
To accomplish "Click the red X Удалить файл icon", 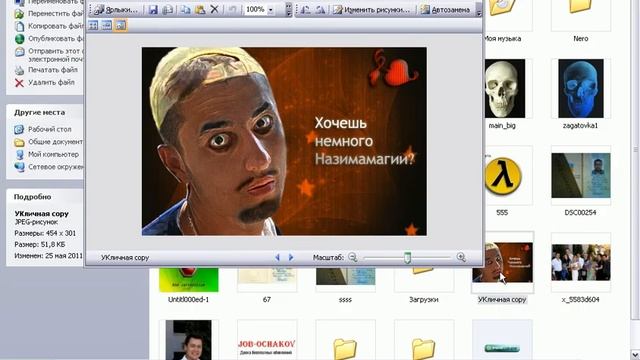I will (x=19, y=83).
